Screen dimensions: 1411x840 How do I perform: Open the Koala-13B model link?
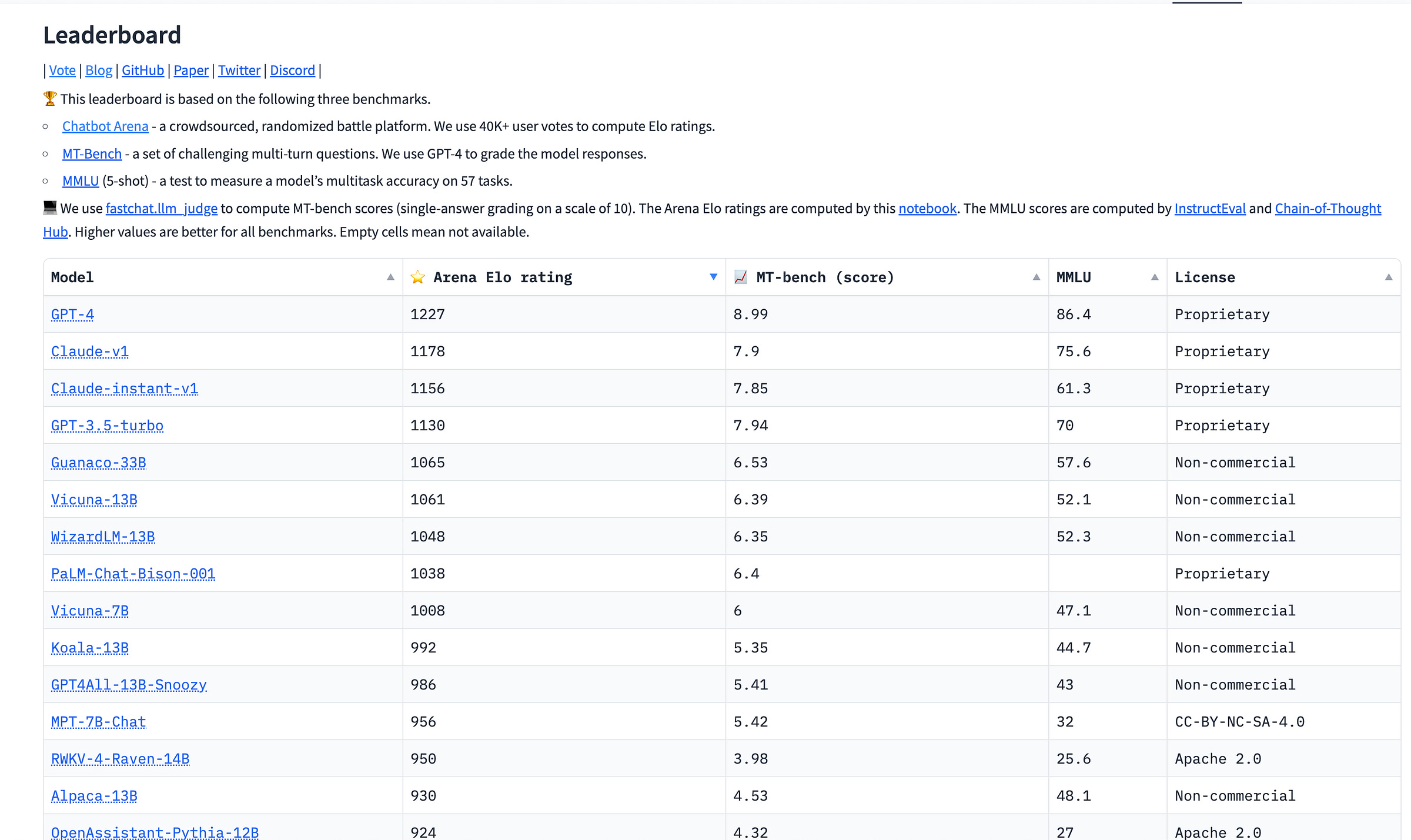coord(89,648)
